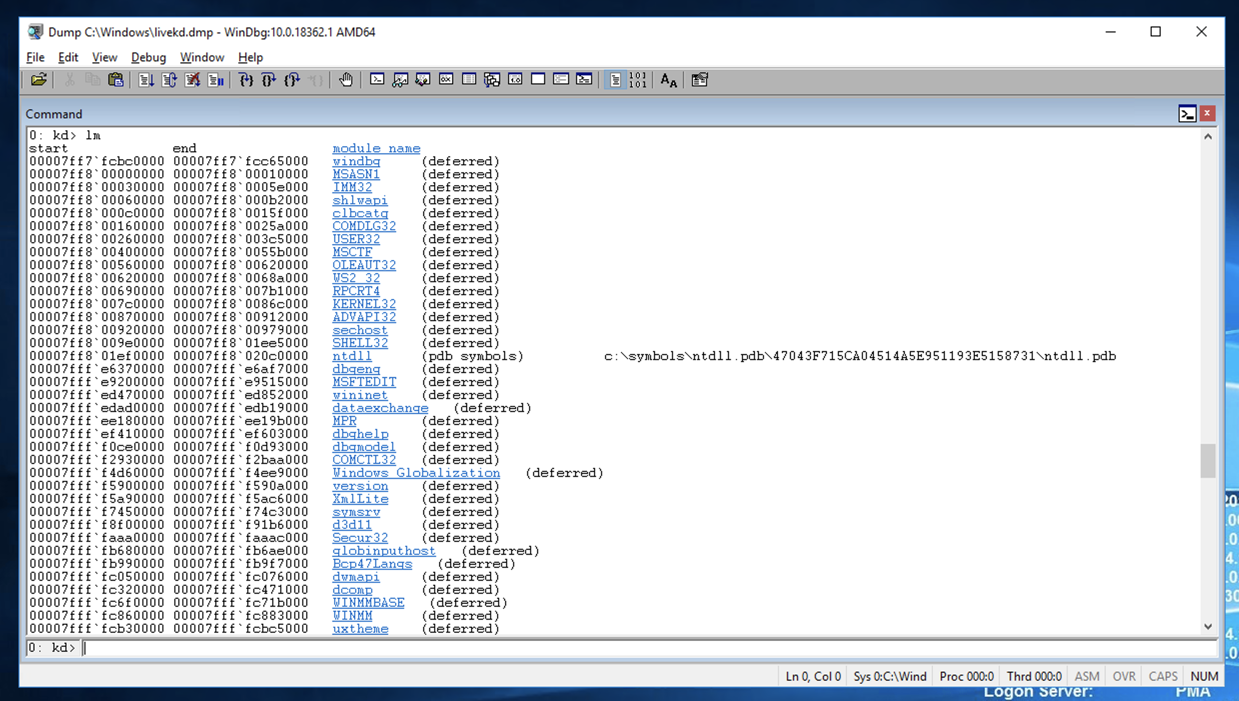The width and height of the screenshot is (1239, 701).
Task: Click the Proc 000:0 status entry
Action: 966,676
